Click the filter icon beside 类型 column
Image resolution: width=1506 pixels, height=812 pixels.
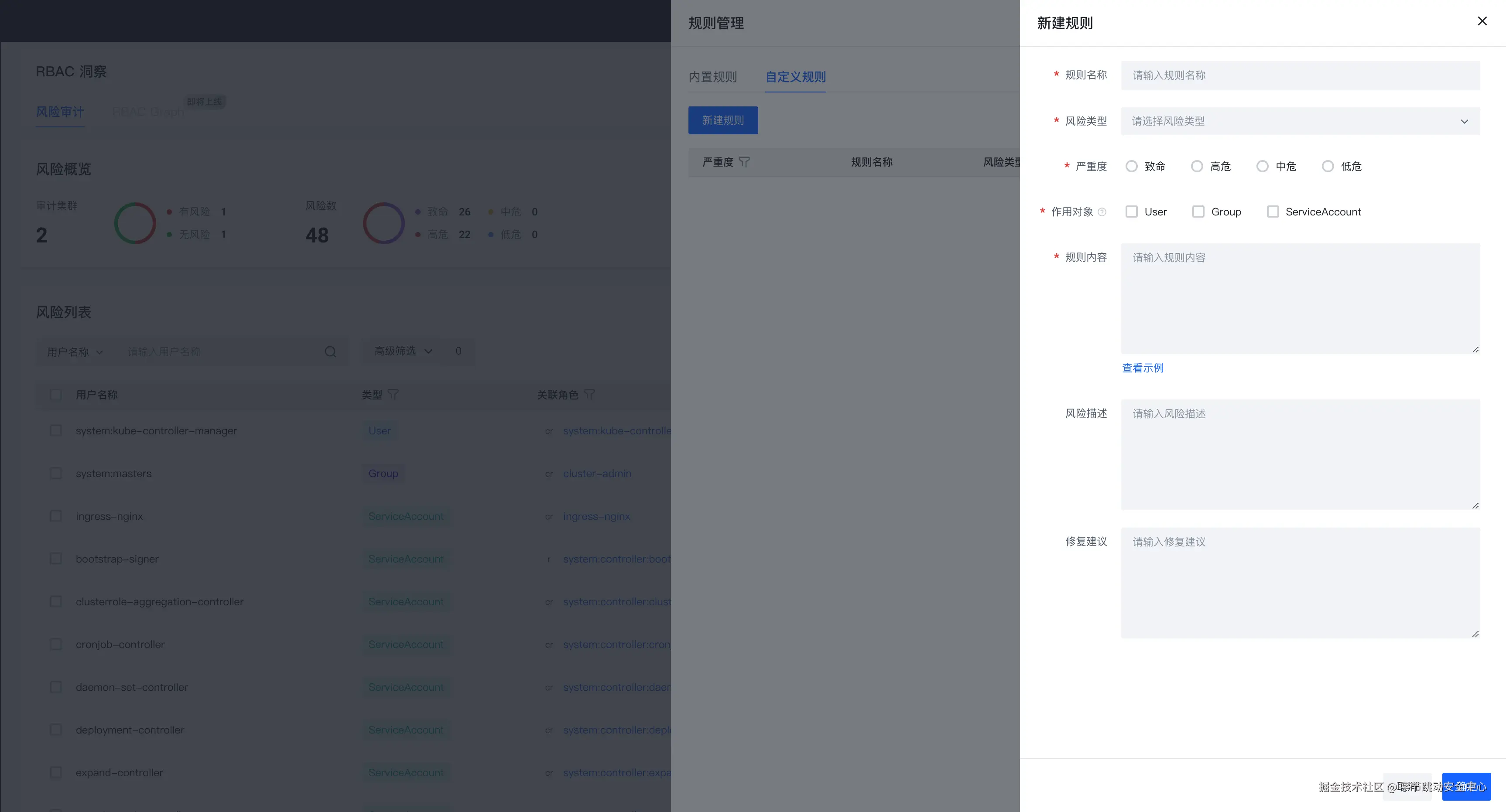(x=393, y=395)
